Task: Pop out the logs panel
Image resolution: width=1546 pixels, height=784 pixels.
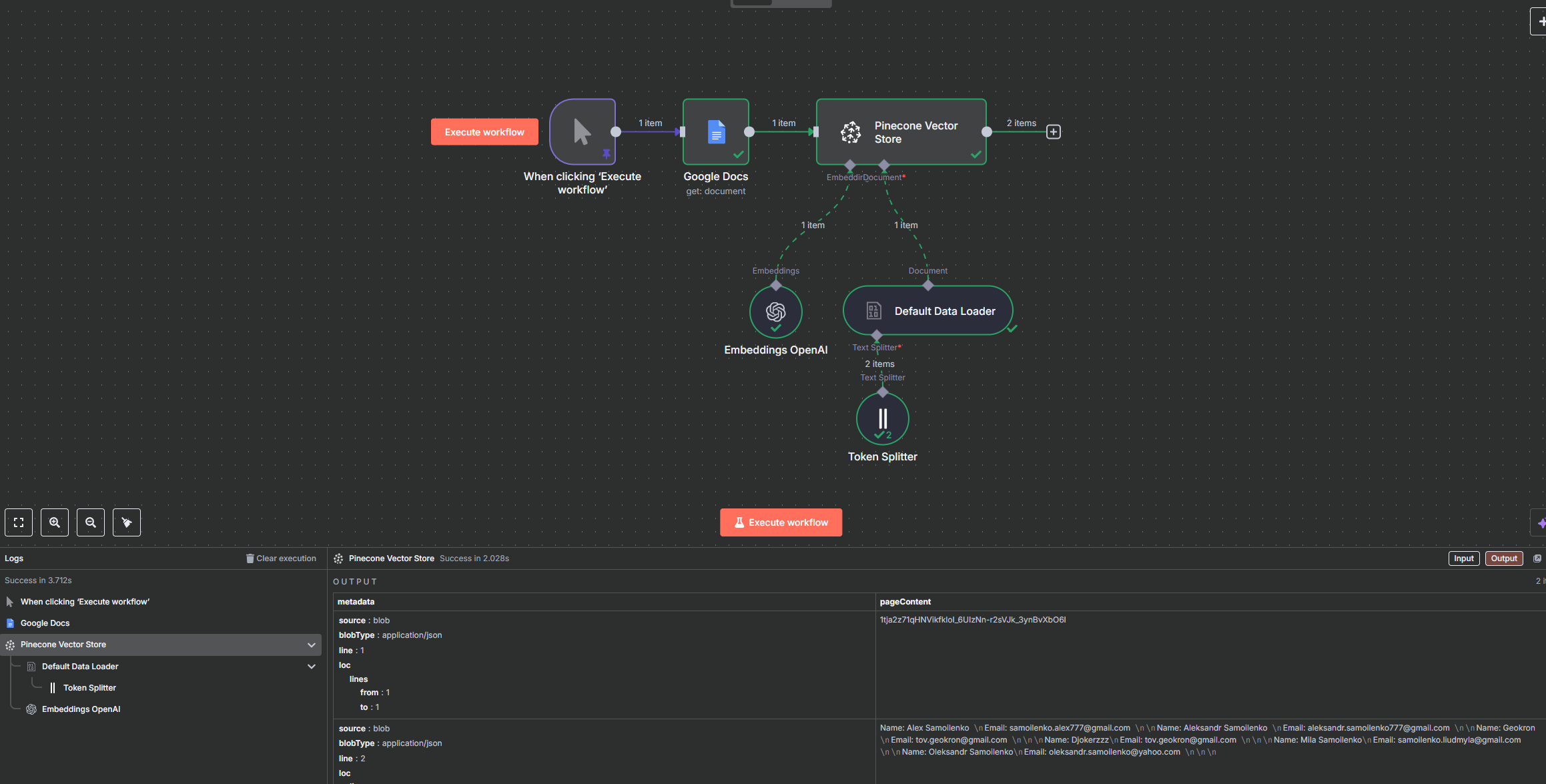Action: click(1537, 558)
